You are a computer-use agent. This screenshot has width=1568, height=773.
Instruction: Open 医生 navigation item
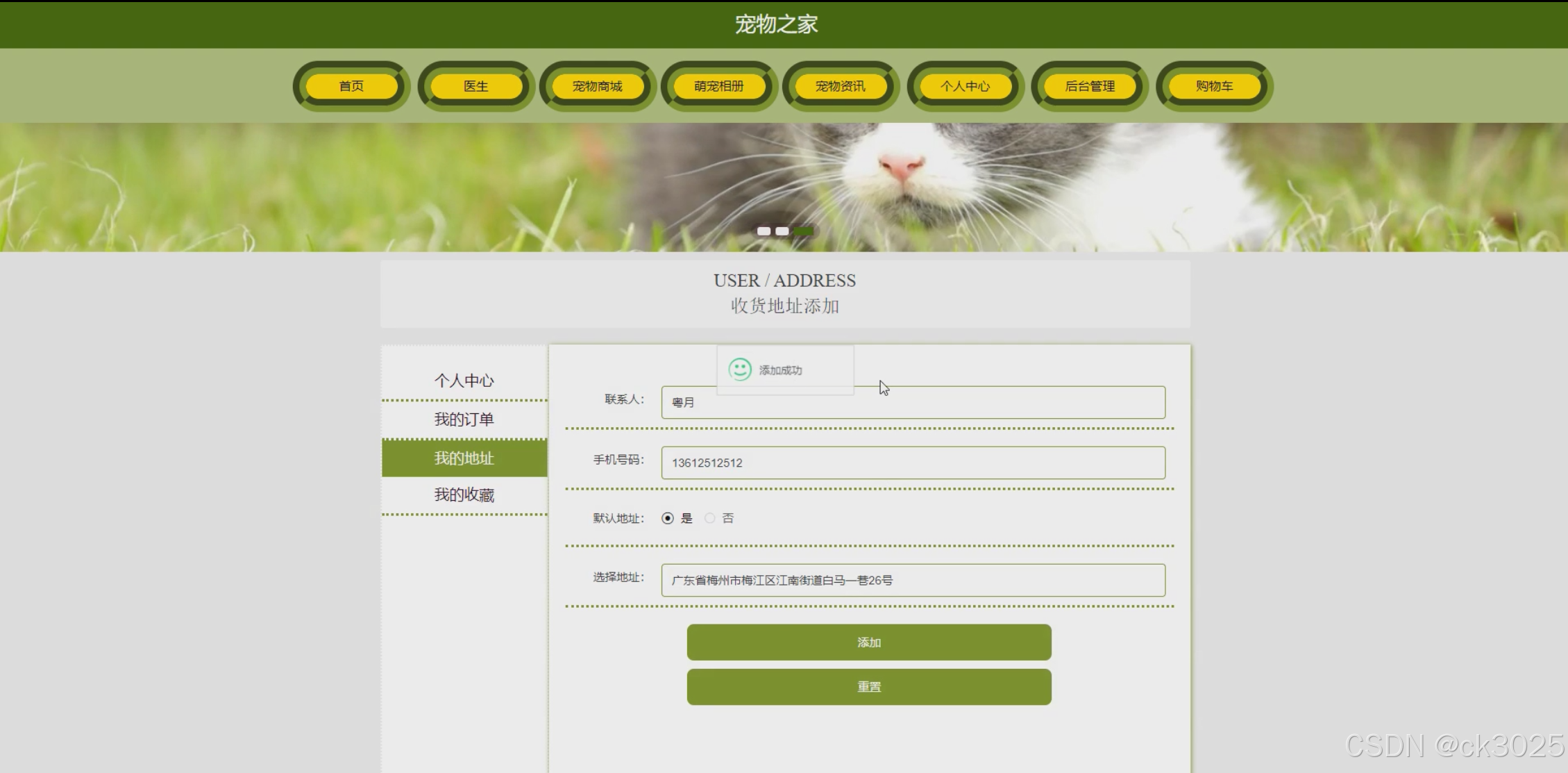click(476, 86)
